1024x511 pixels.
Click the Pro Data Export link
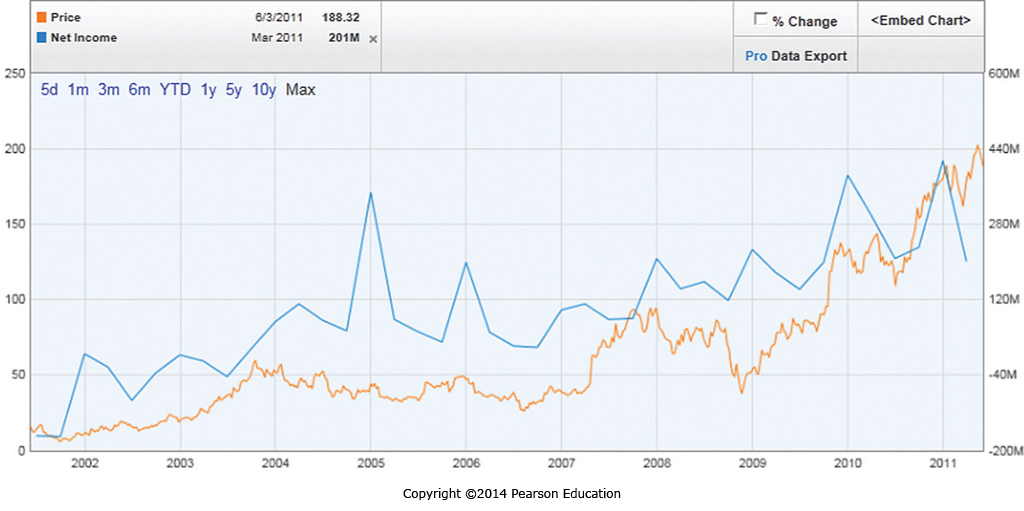[x=796, y=56]
